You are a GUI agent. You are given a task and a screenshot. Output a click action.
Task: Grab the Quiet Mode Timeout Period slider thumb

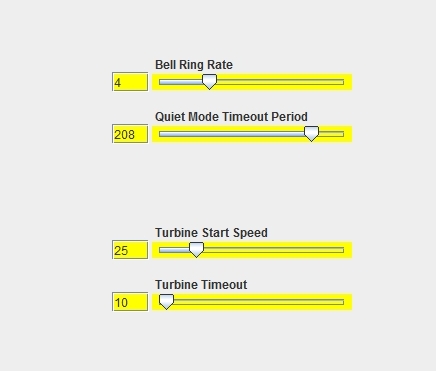311,134
